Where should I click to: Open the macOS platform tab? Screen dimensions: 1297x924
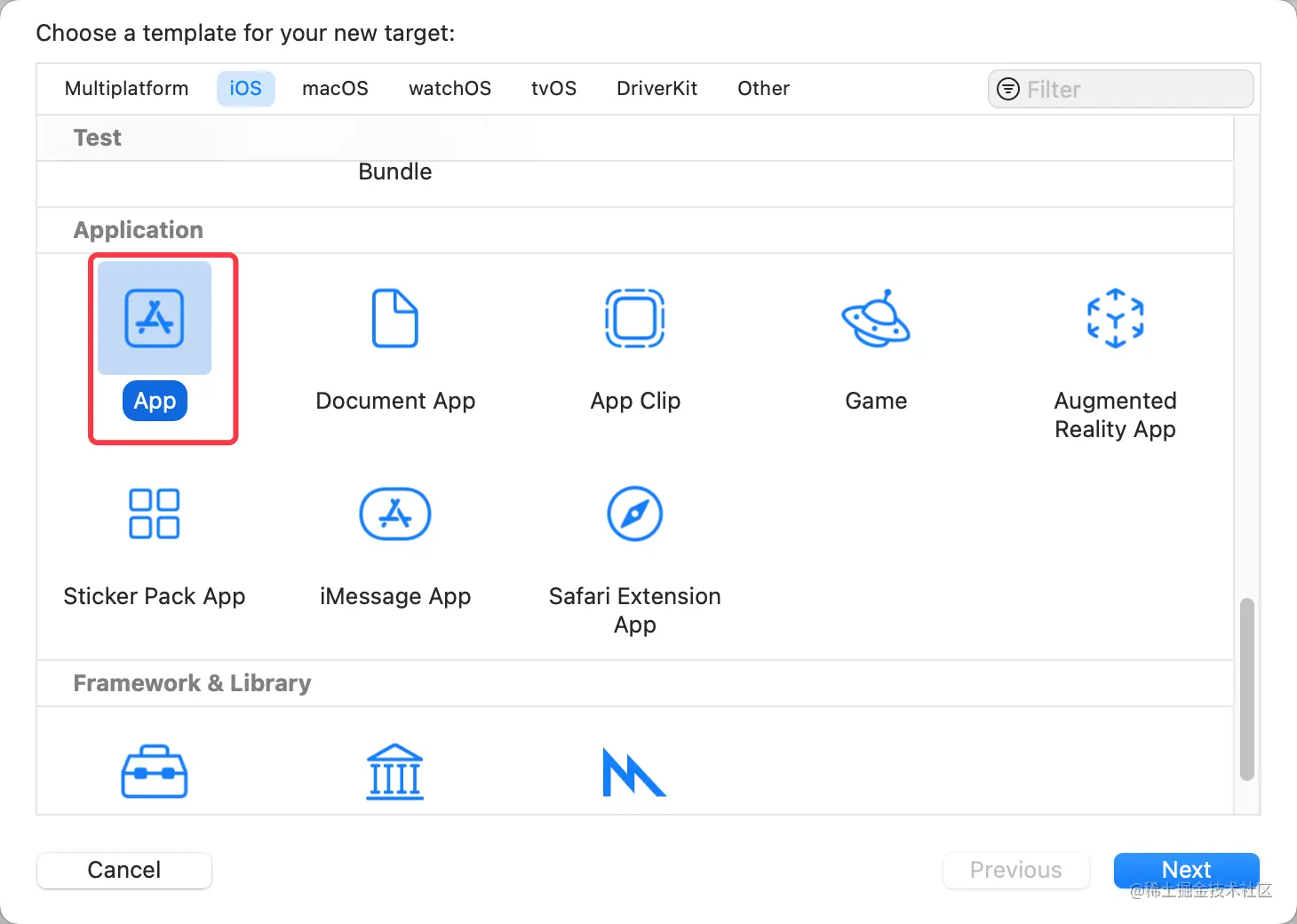coord(335,89)
